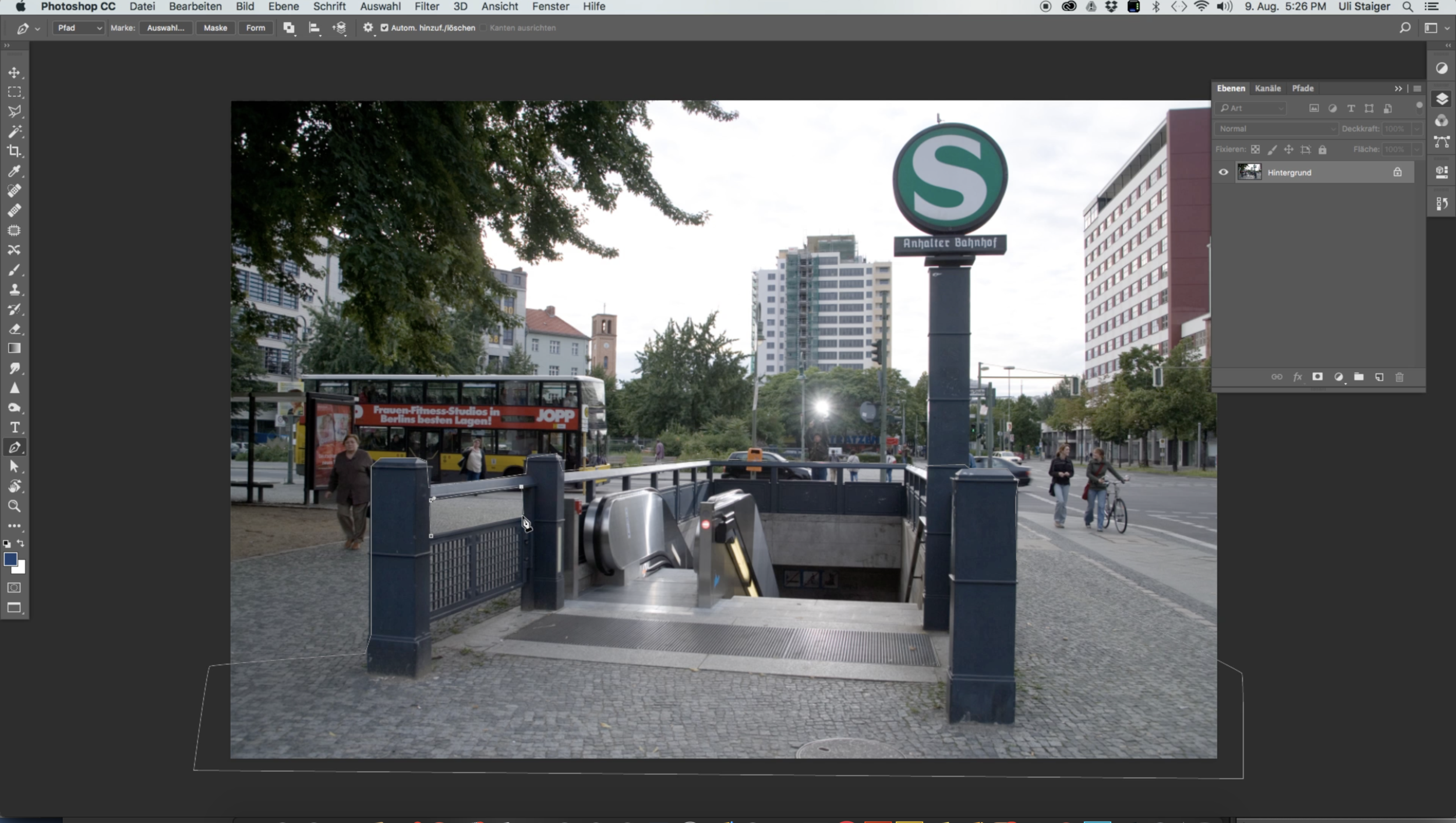This screenshot has width=1456, height=823.
Task: Open the Ebene menu
Action: [x=284, y=6]
